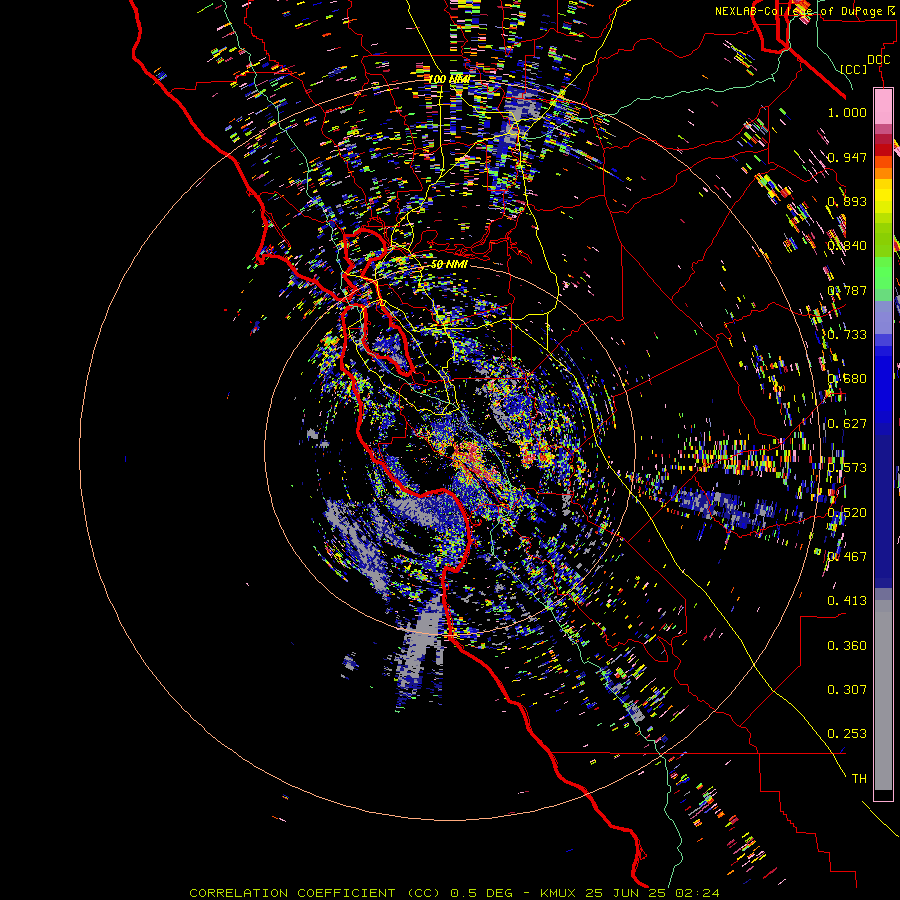Click the DCC label above the color scale

(x=879, y=60)
